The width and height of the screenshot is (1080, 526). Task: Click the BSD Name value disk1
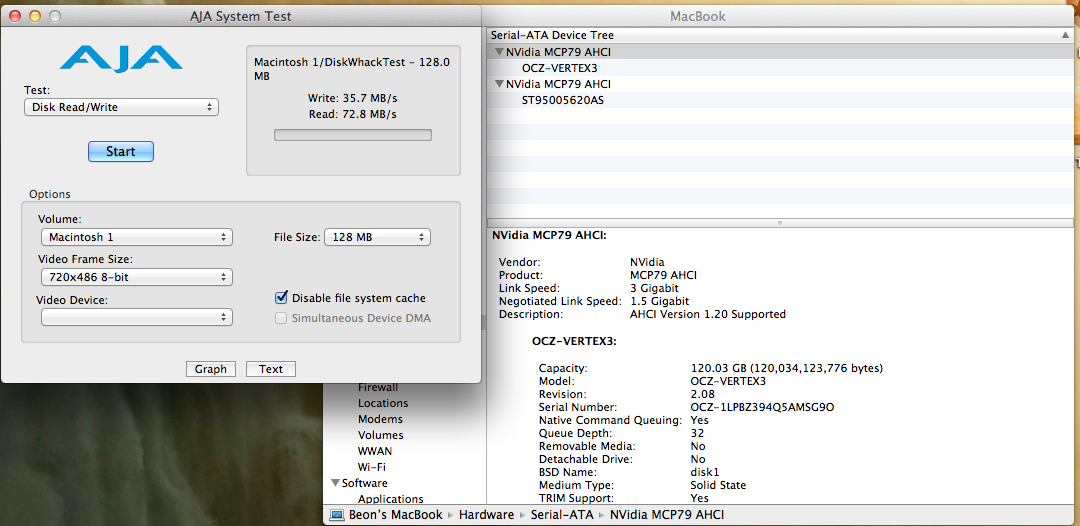pyautogui.click(x=705, y=472)
